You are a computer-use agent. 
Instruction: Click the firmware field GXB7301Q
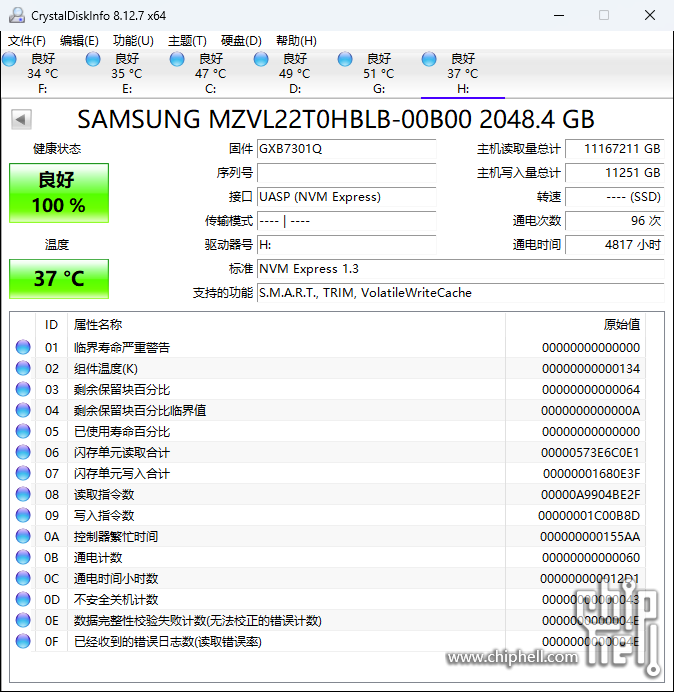346,149
